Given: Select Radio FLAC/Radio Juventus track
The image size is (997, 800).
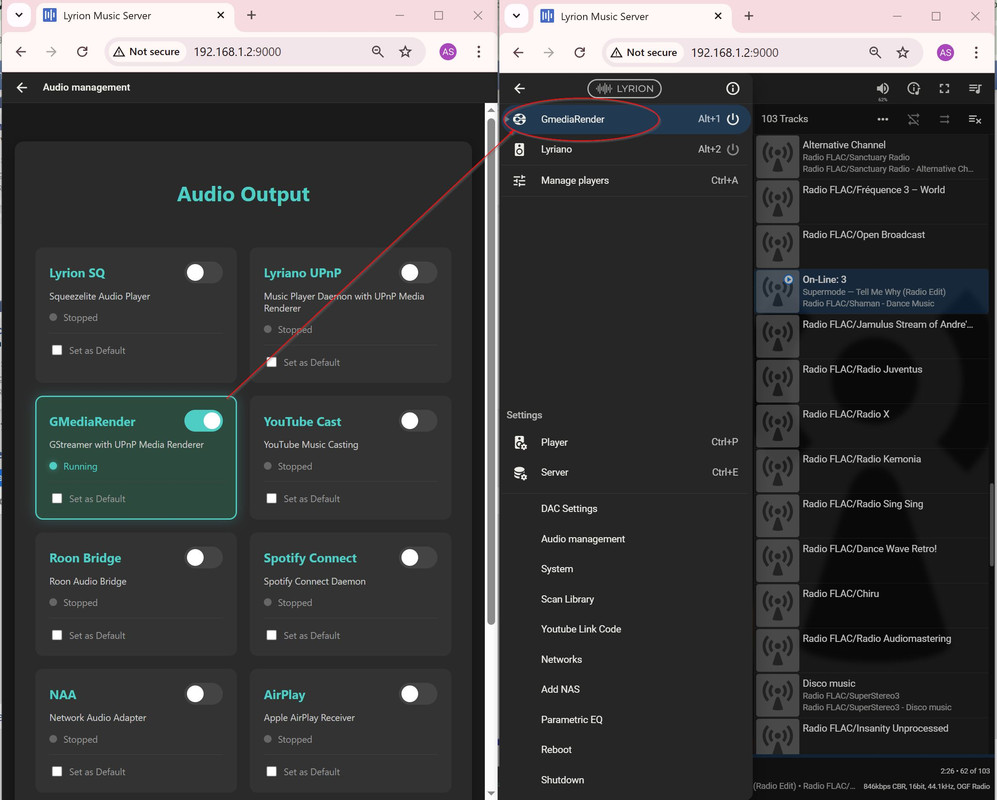Looking at the screenshot, I should (872, 381).
